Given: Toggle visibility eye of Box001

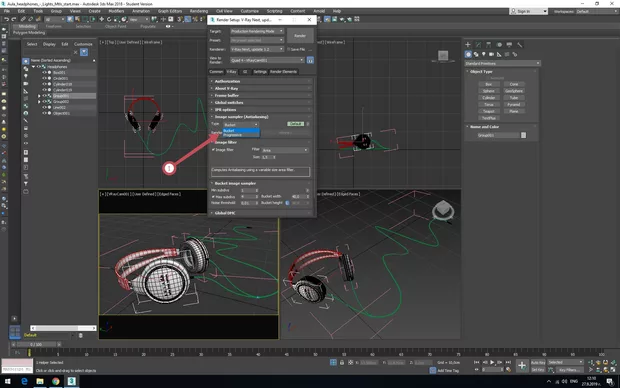Looking at the screenshot, I should coord(44,73).
